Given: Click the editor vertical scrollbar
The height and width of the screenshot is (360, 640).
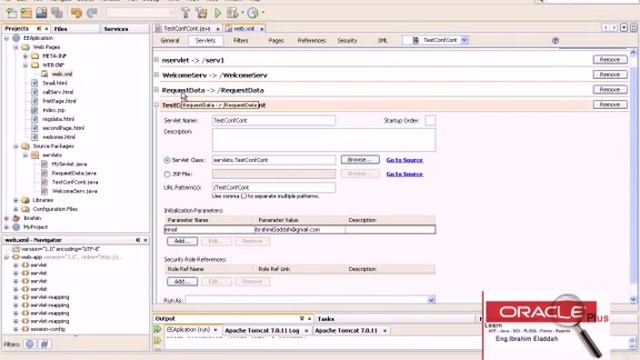Looking at the screenshot, I should click(x=633, y=176).
